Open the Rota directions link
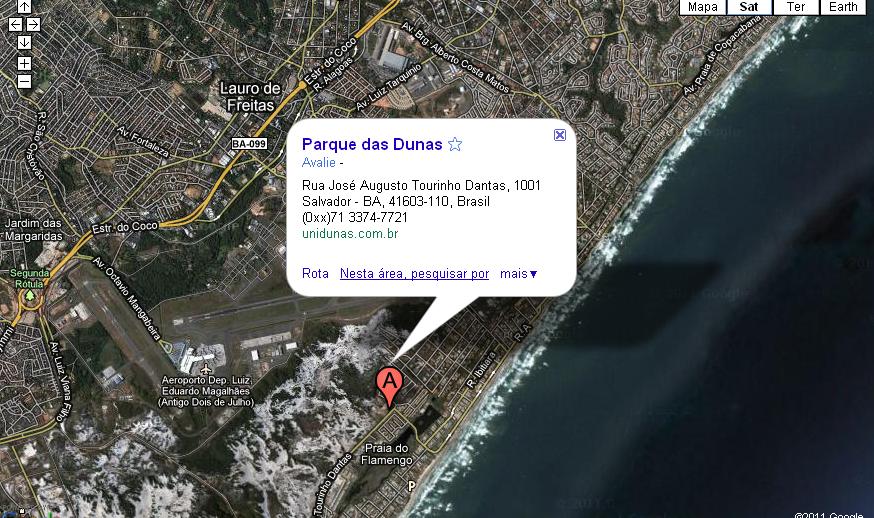Image resolution: width=874 pixels, height=518 pixels. tap(315, 274)
